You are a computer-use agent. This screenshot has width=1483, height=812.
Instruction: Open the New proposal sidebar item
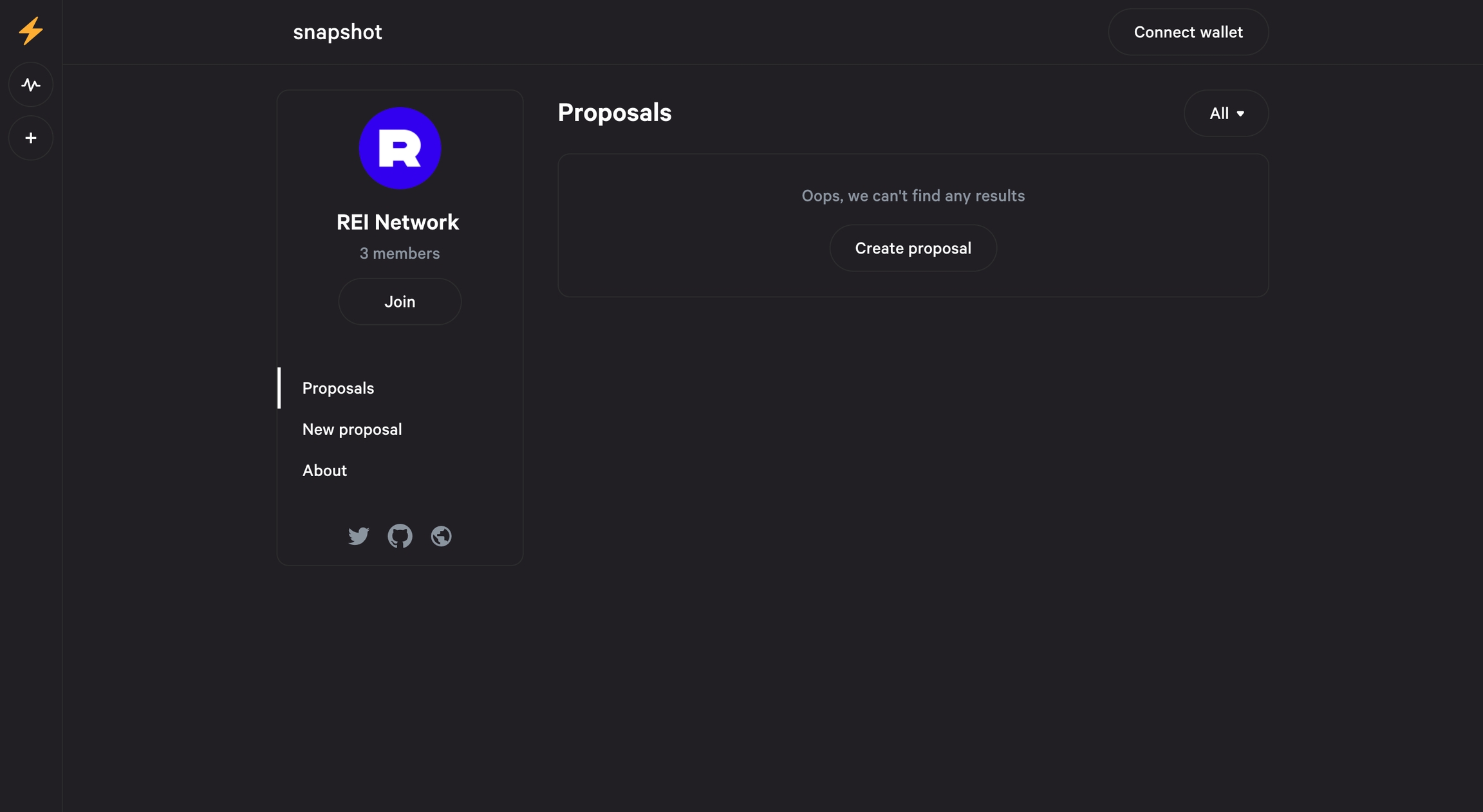click(352, 429)
